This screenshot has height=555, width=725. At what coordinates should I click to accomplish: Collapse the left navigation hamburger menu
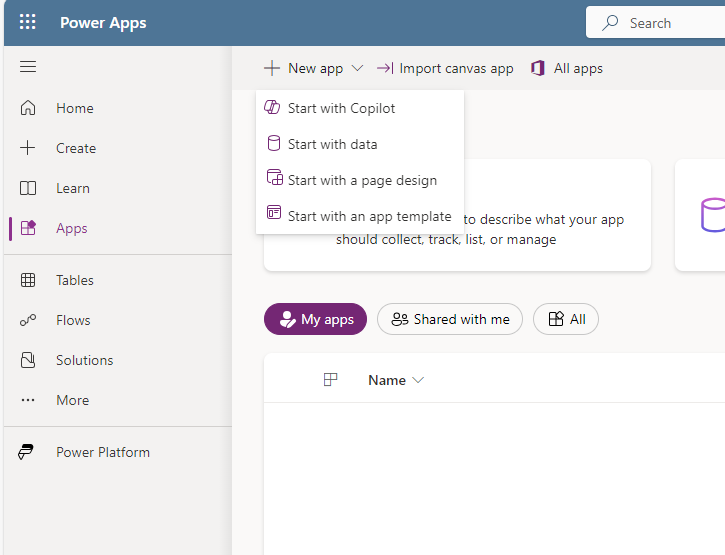pyautogui.click(x=28, y=67)
